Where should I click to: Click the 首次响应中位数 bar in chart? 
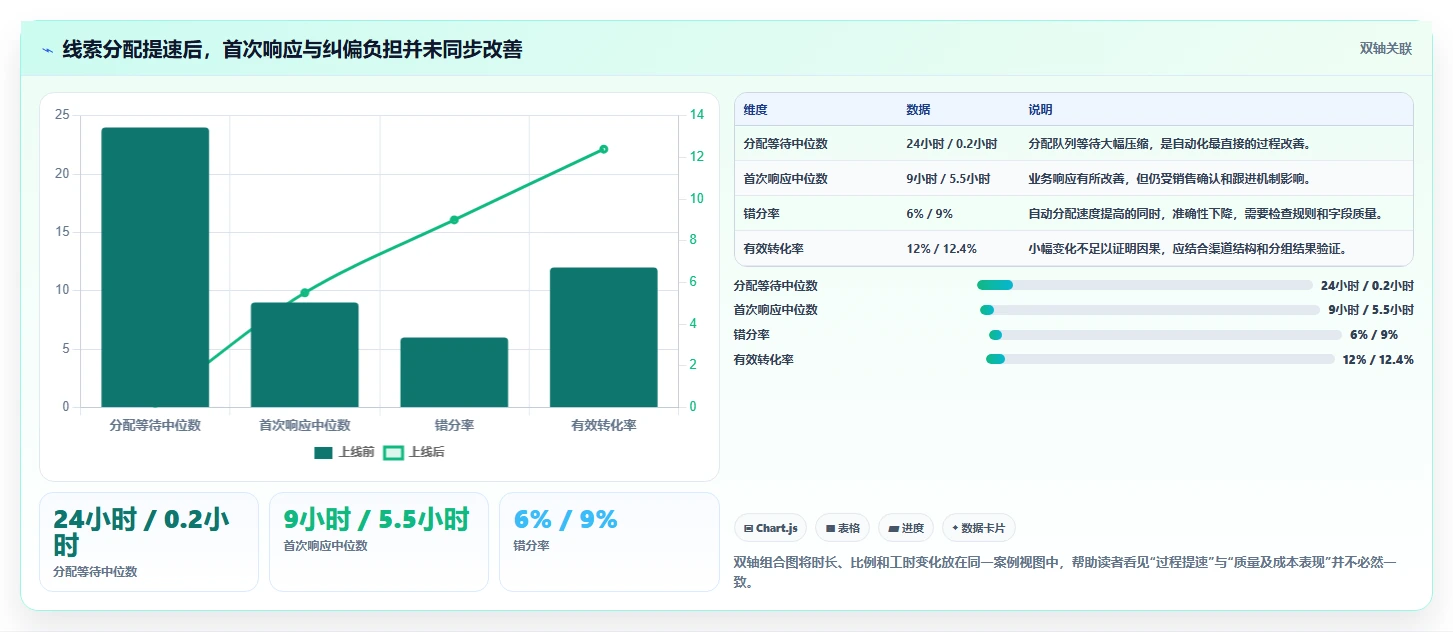(x=304, y=355)
